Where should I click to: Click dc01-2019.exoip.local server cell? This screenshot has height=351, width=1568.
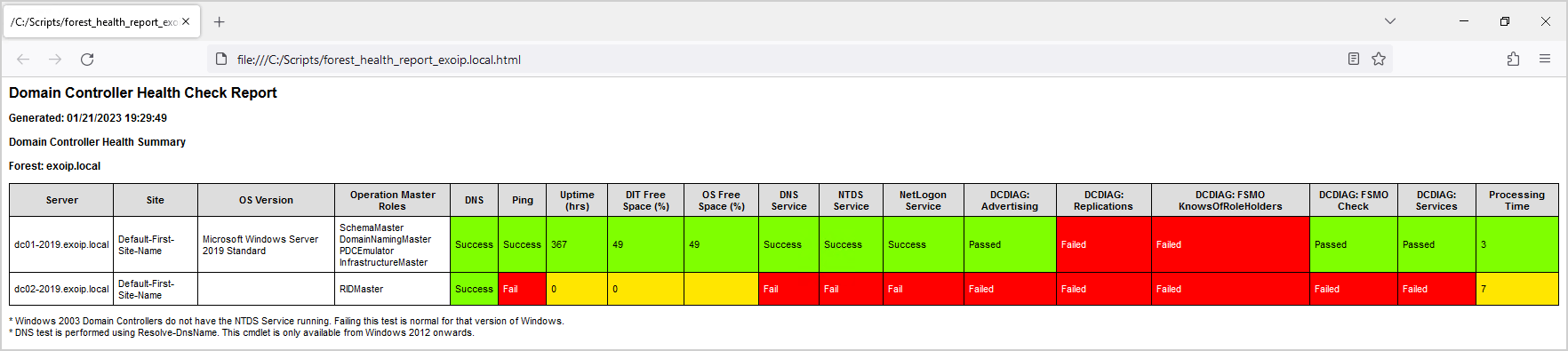coord(61,244)
